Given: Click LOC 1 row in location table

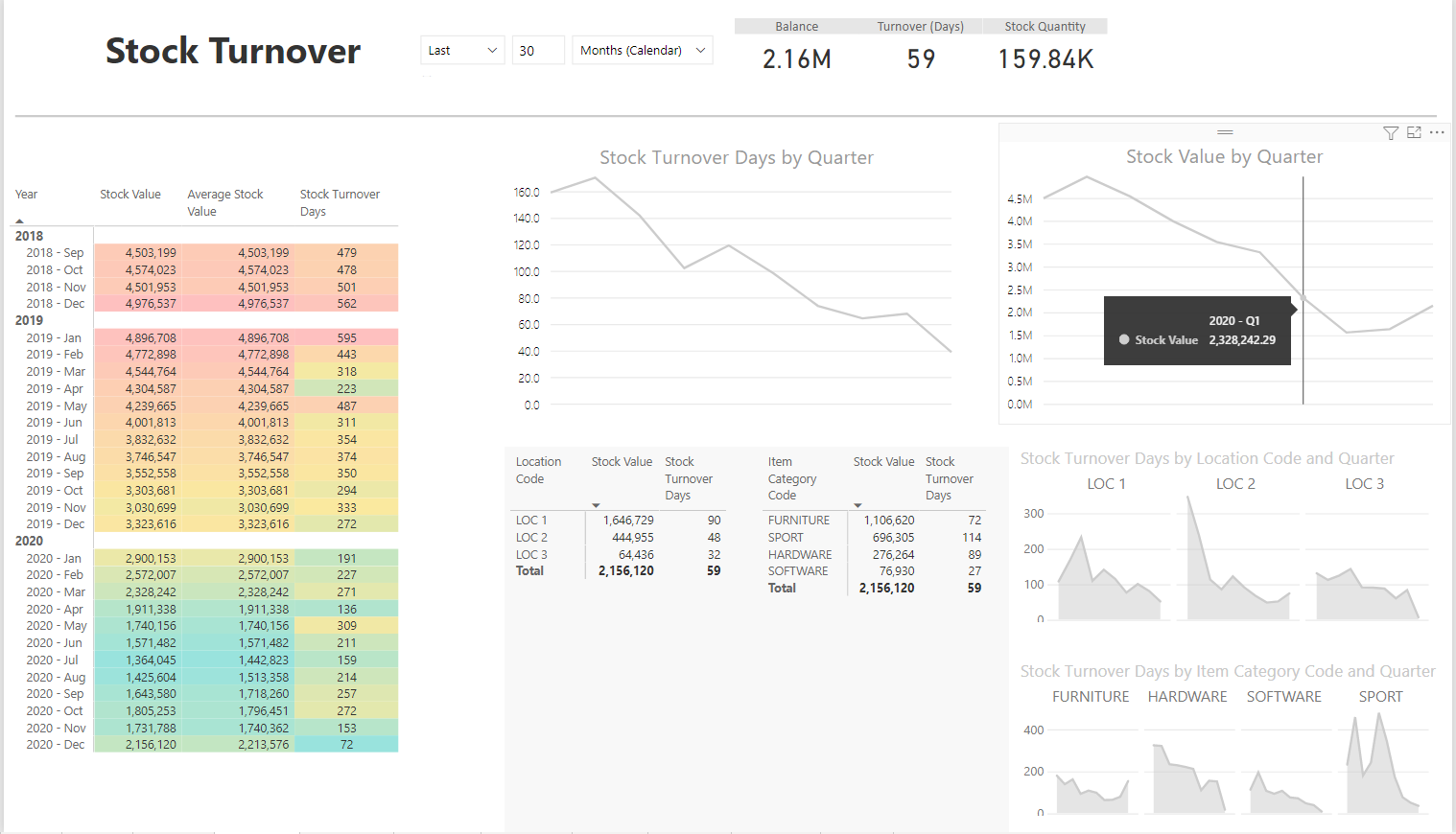Looking at the screenshot, I should click(x=620, y=521).
